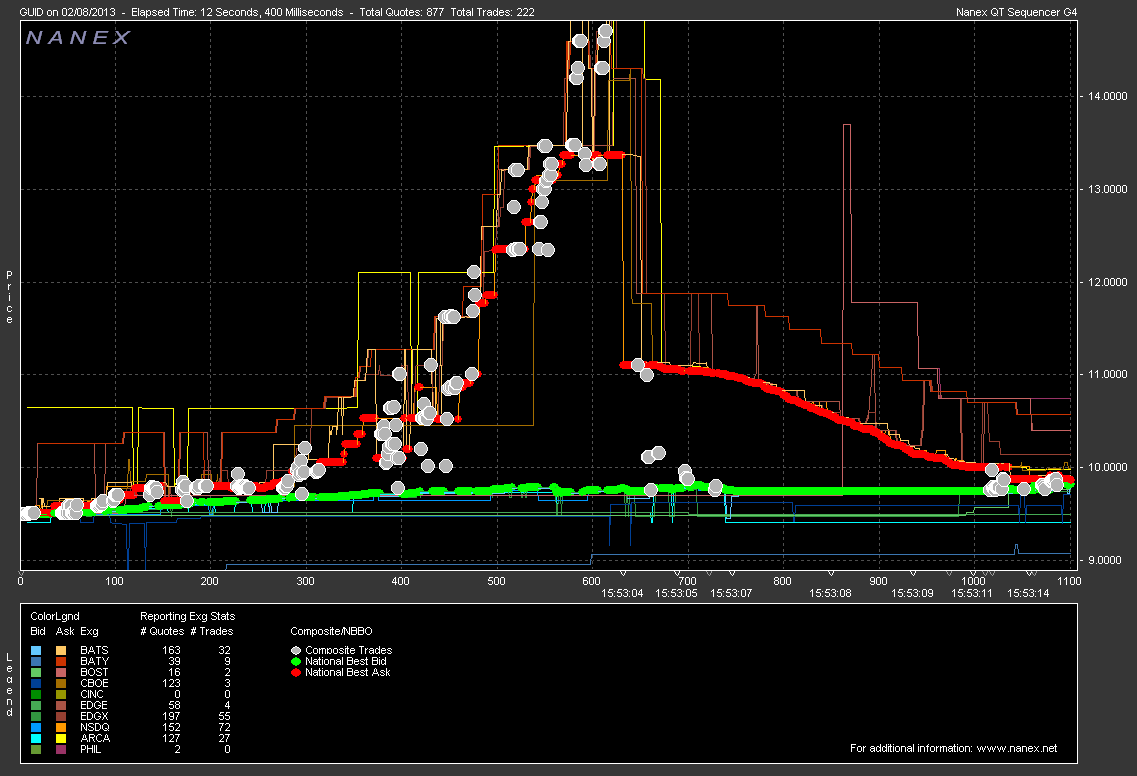Click the ARCA trade count 27
1137x776 pixels.
(x=224, y=738)
